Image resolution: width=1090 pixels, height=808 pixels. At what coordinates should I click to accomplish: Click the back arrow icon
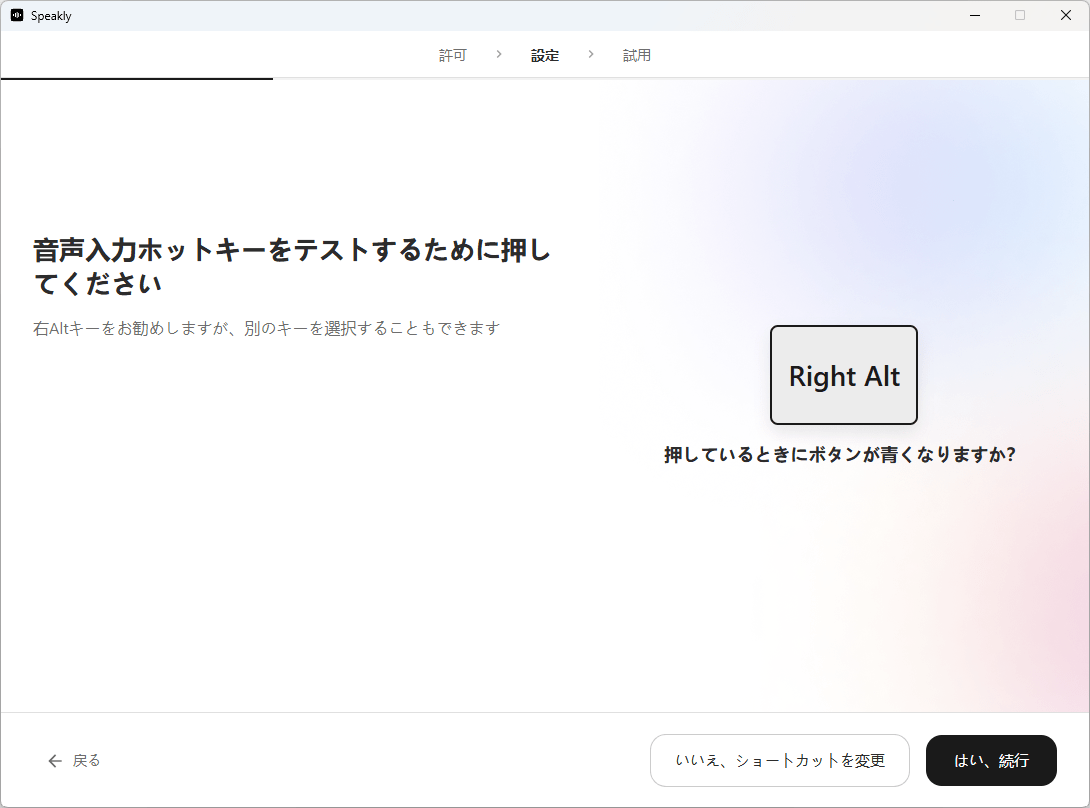55,761
